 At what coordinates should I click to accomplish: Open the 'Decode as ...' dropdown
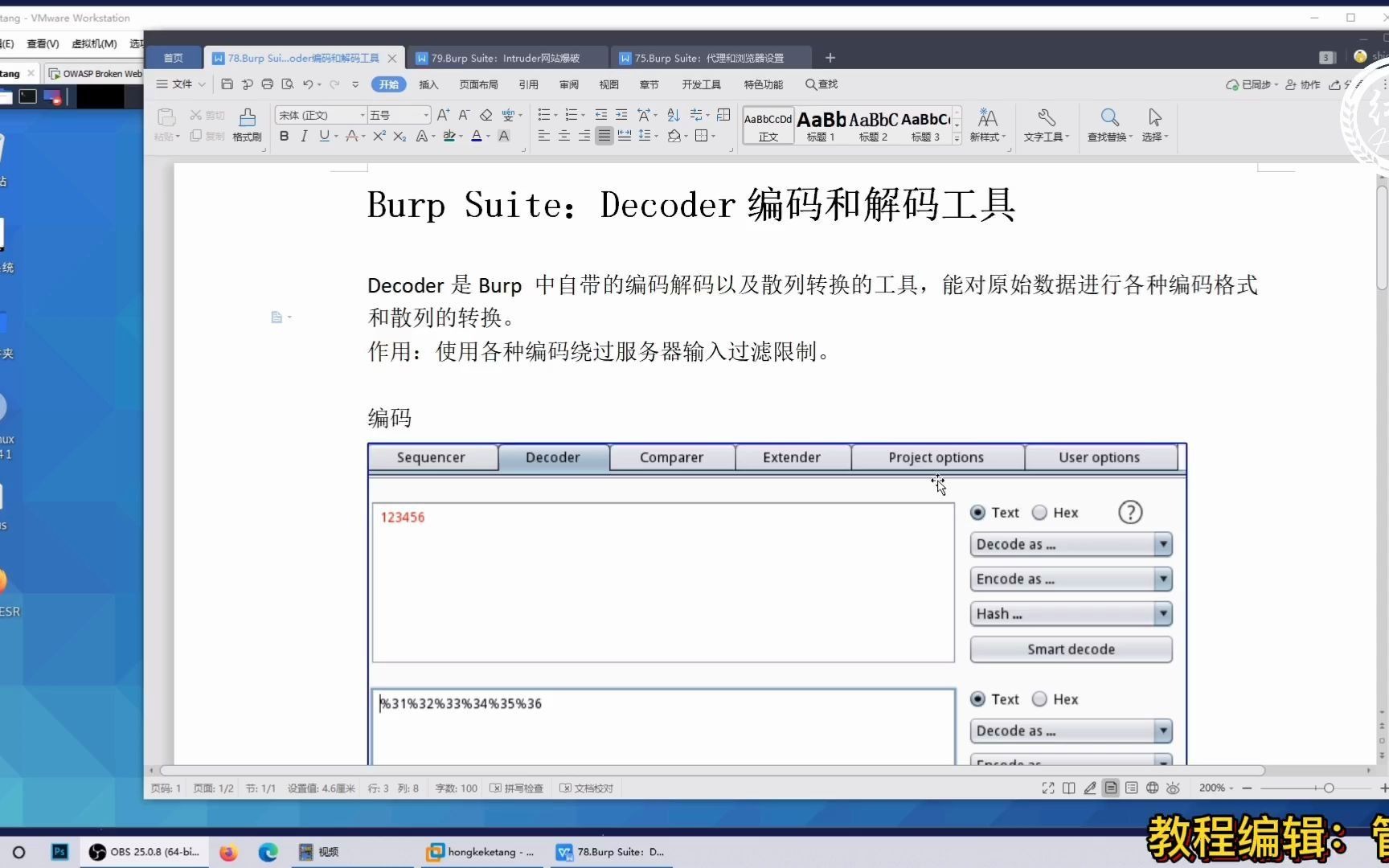[1070, 544]
